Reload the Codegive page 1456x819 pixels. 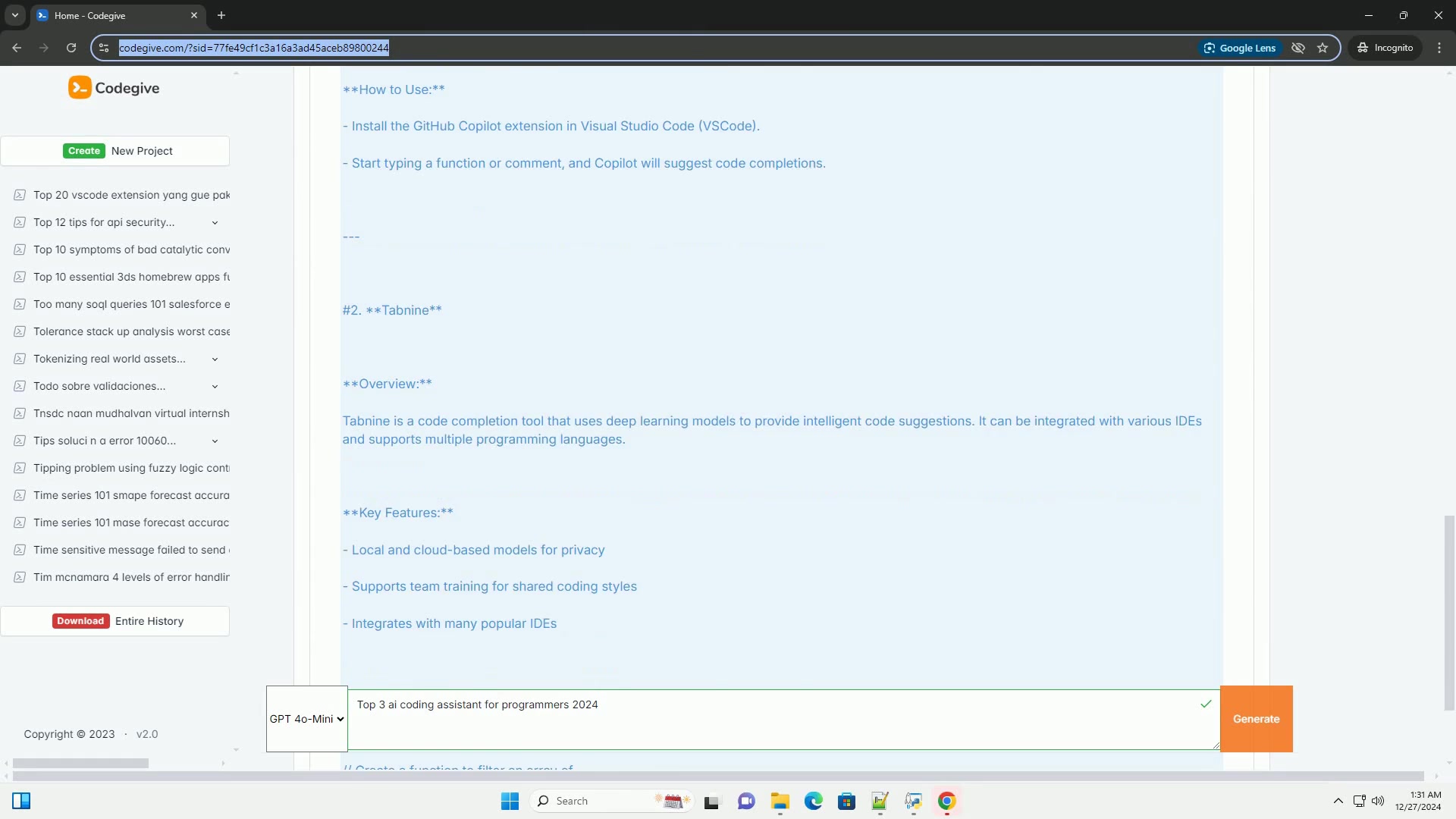[x=71, y=48]
